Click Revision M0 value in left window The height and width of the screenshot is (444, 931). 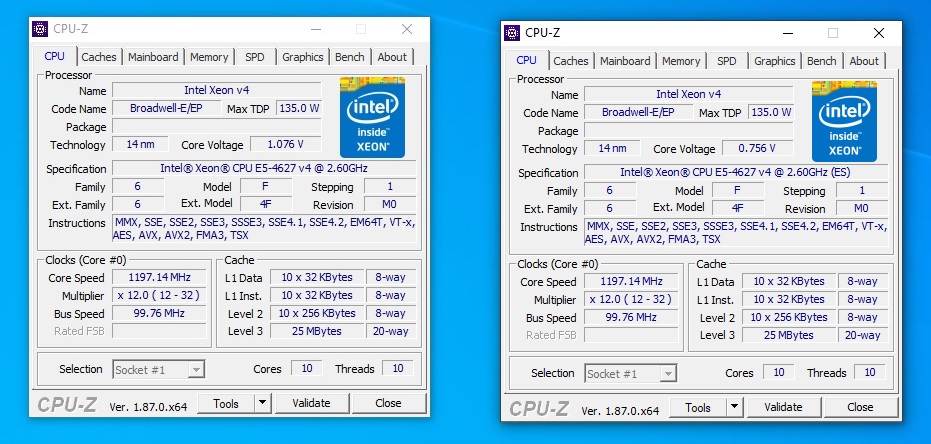[x=390, y=204]
